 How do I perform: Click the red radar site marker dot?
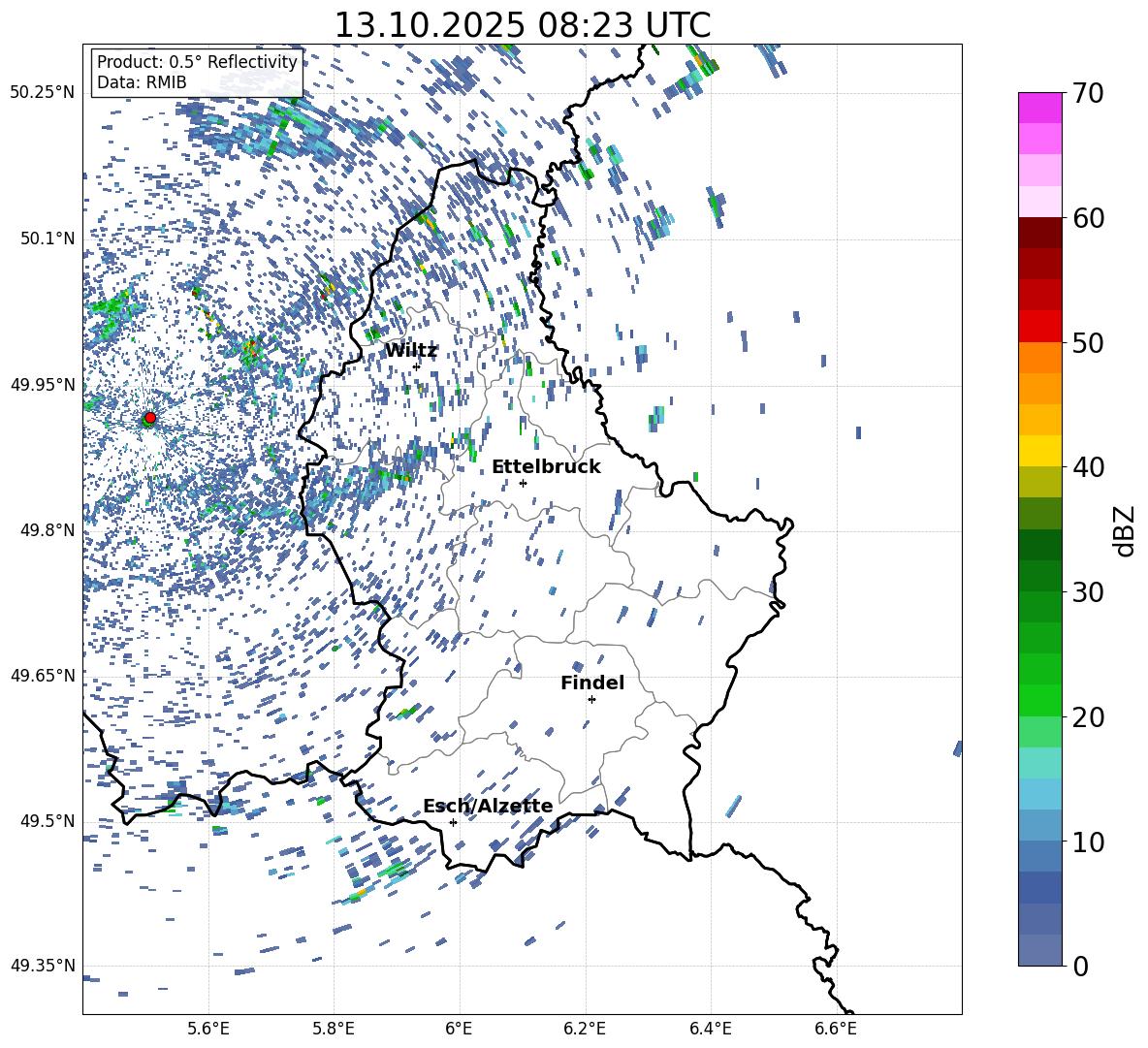click(150, 418)
